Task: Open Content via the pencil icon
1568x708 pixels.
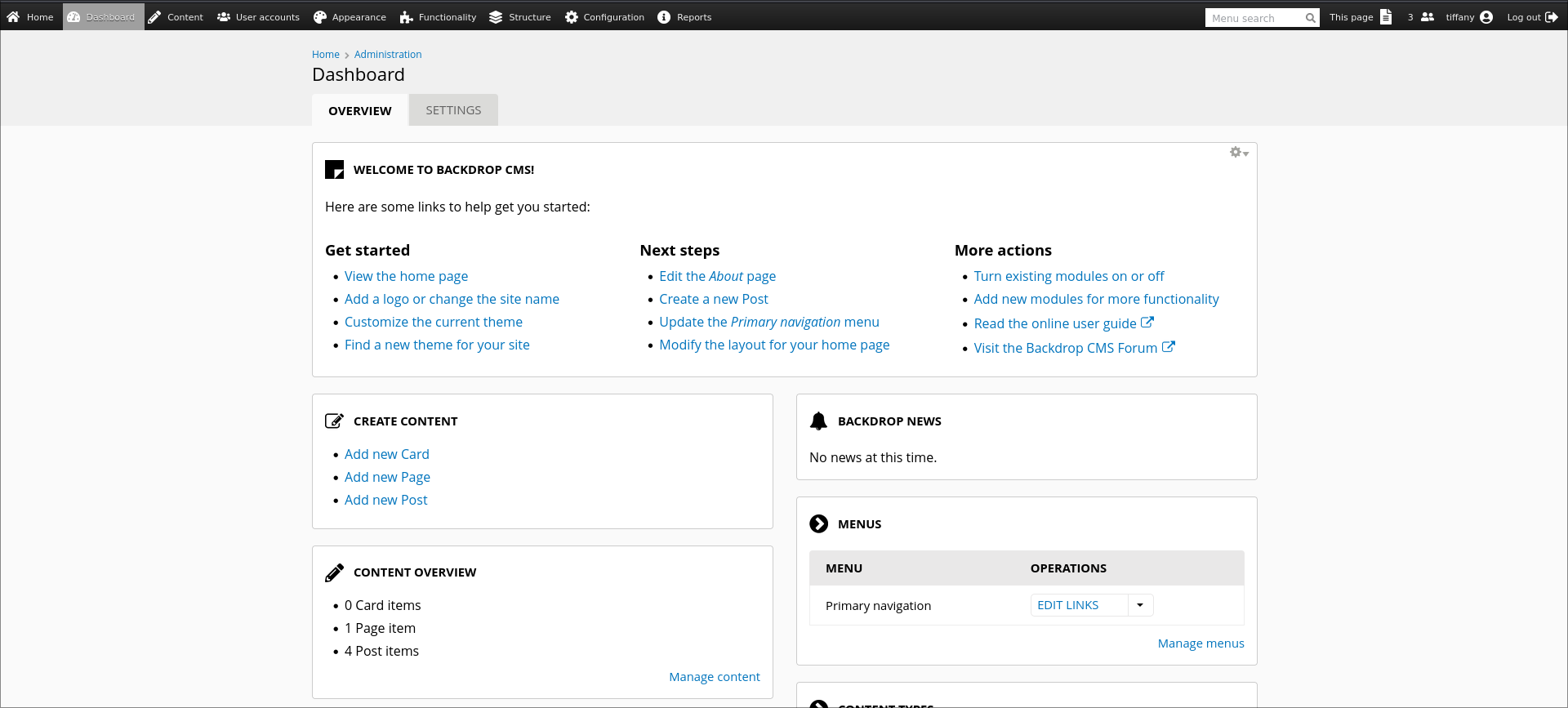Action: 154,17
